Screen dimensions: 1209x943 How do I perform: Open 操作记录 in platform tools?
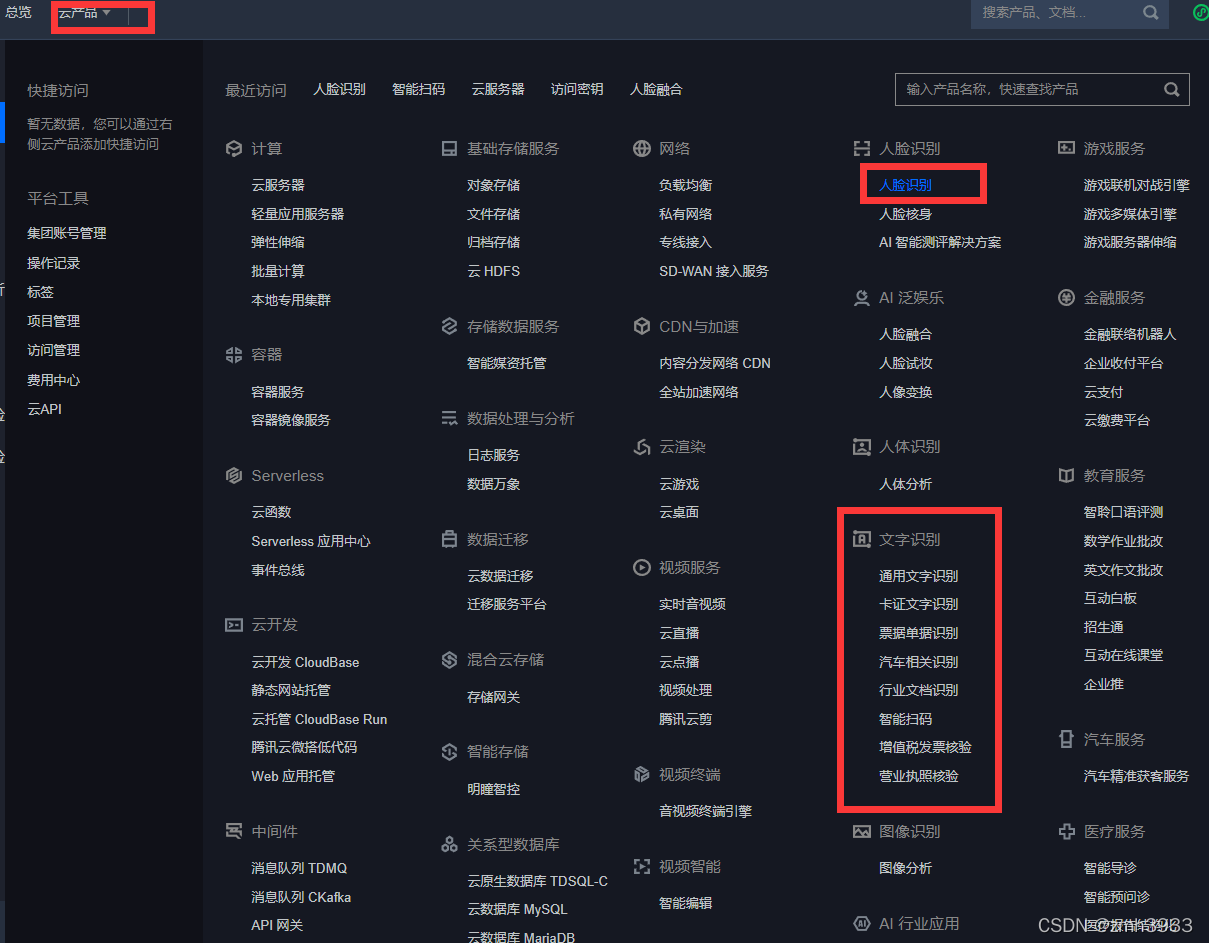[x=54, y=263]
